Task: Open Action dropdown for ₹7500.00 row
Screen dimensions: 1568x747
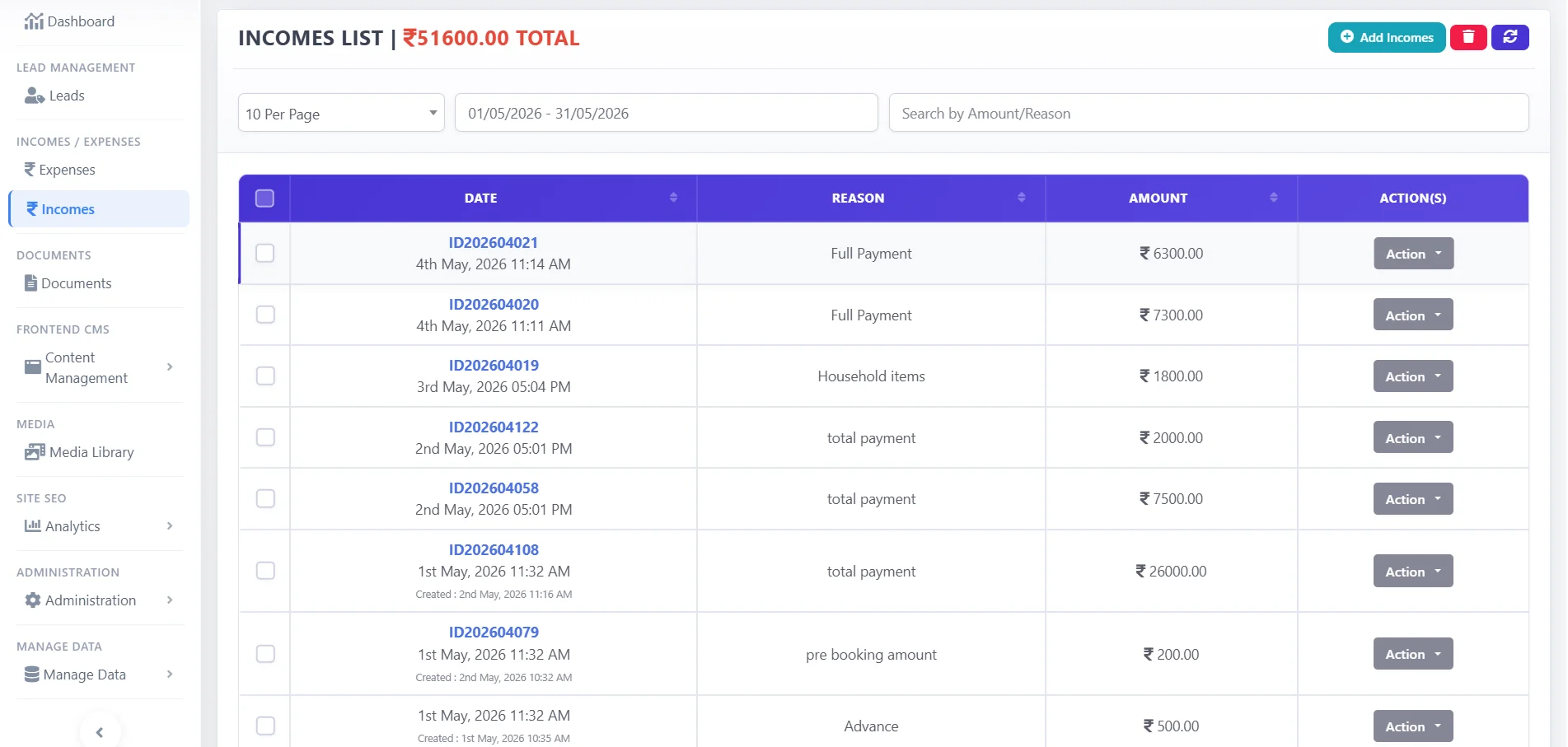Action: (1413, 499)
